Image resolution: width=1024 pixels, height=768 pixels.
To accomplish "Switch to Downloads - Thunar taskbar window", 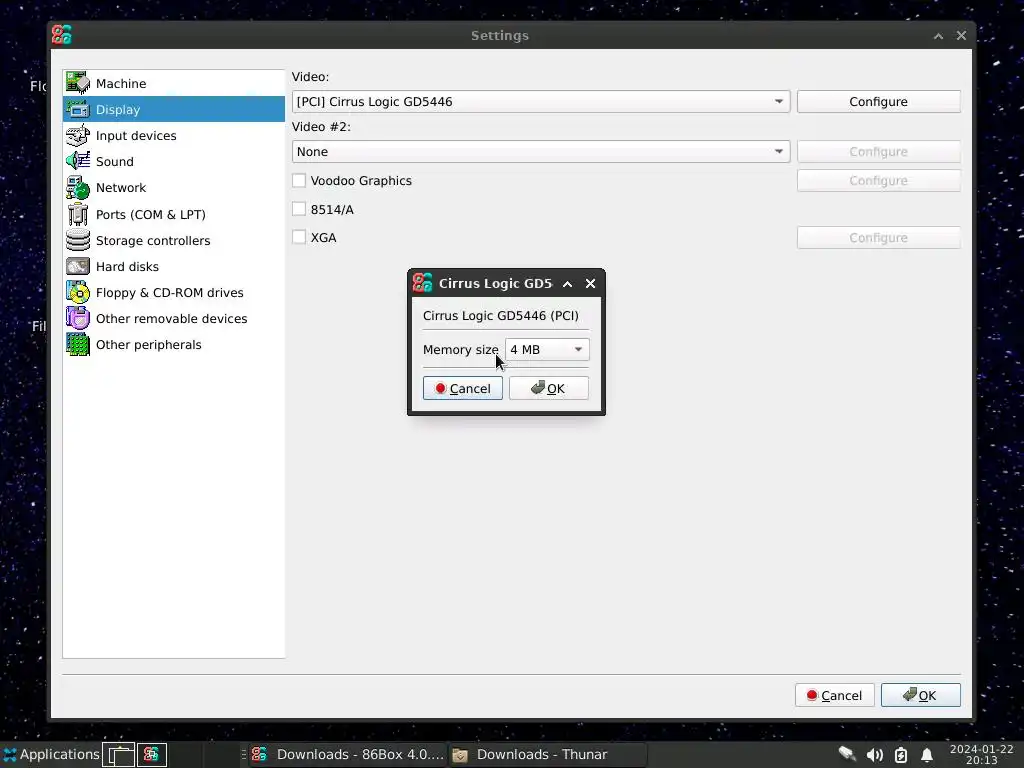I will (x=547, y=754).
